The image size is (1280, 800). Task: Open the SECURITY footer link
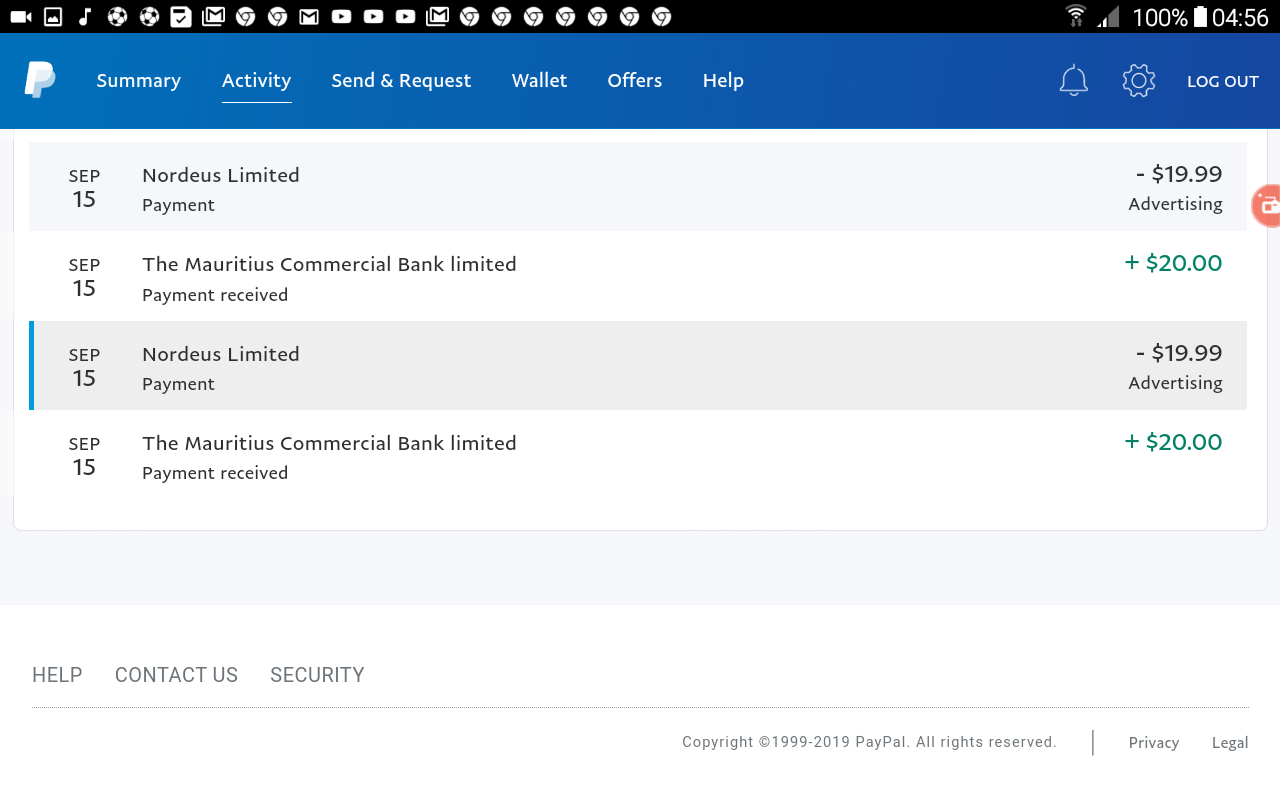(x=317, y=675)
